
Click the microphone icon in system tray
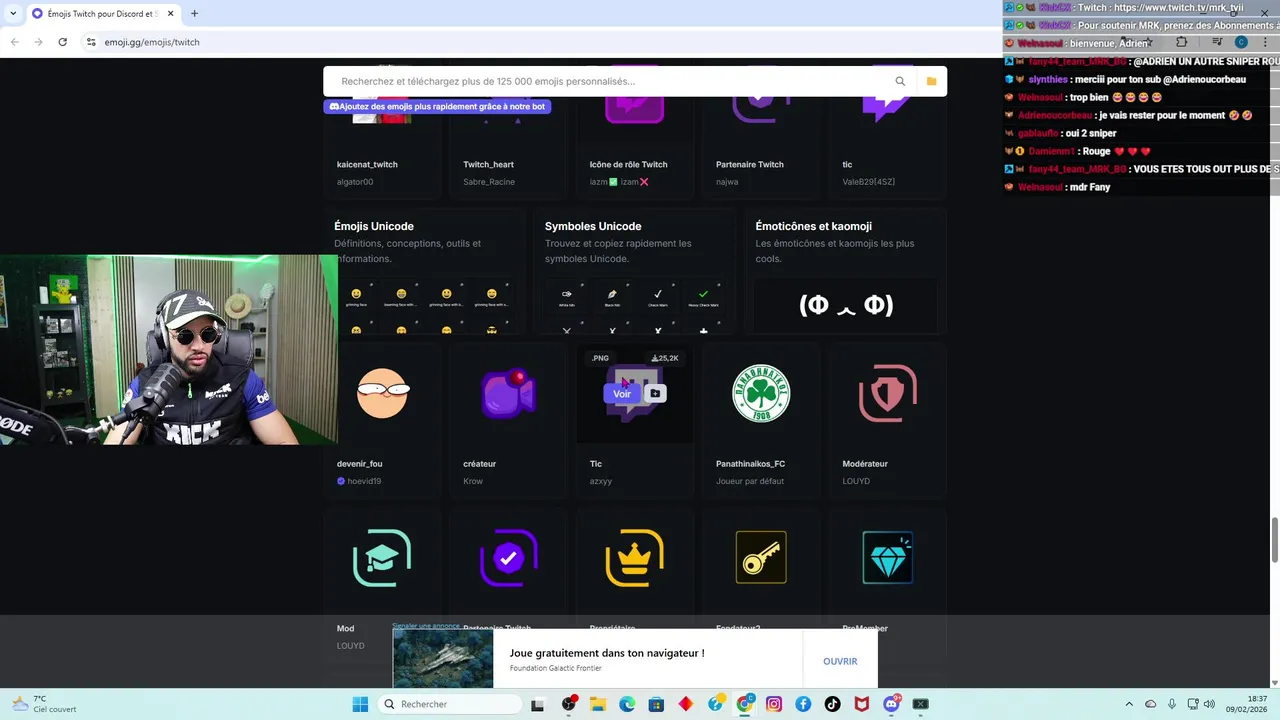tap(1171, 704)
